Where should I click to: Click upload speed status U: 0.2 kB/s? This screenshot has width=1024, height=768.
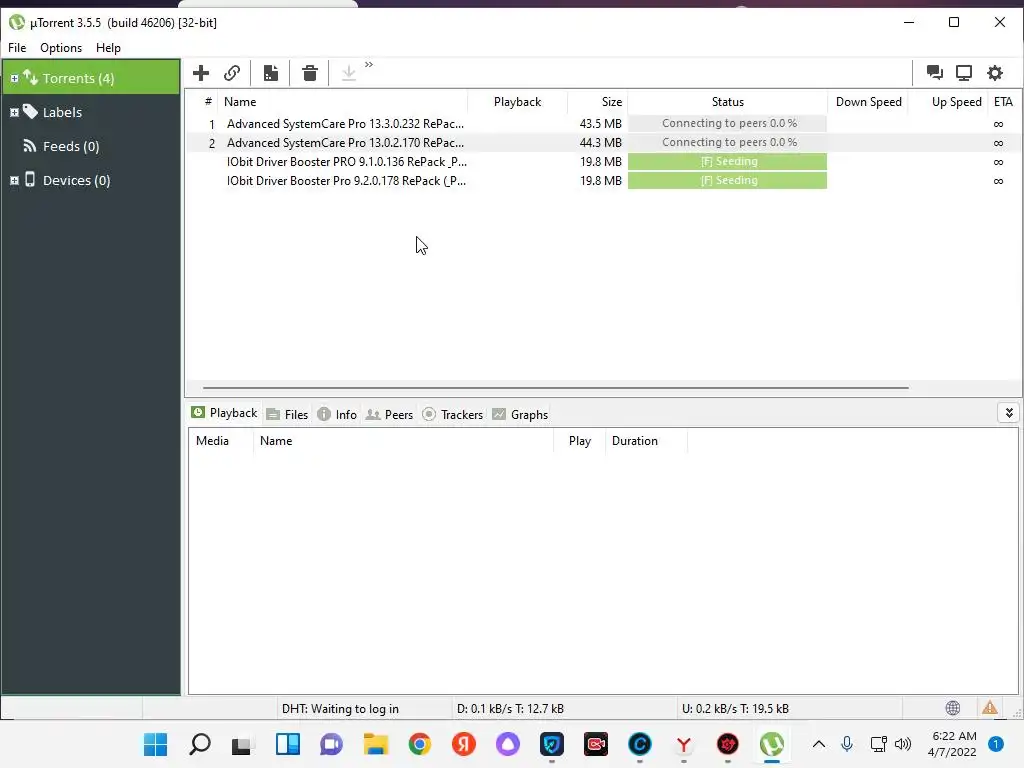tap(735, 709)
